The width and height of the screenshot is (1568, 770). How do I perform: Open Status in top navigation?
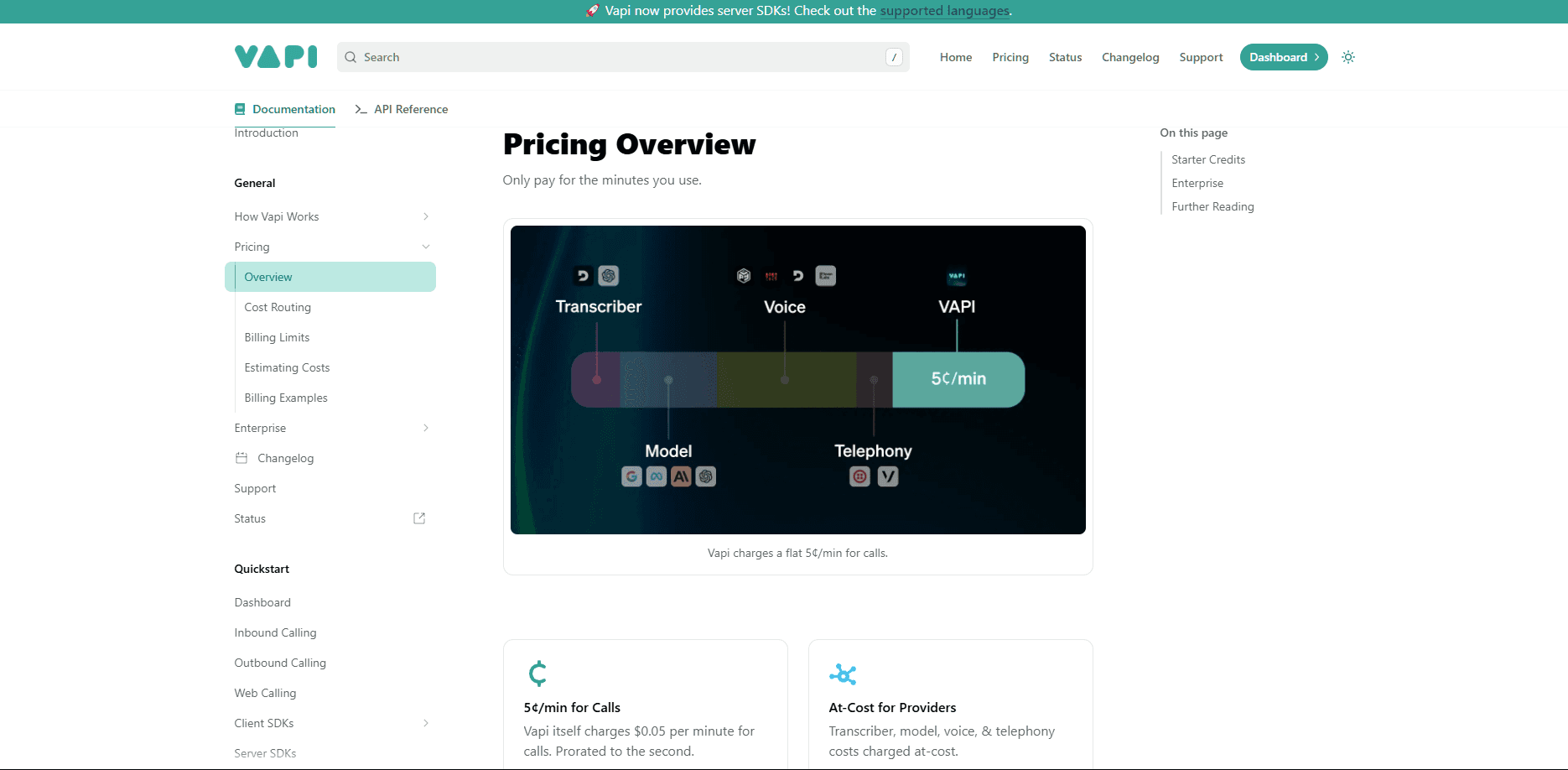(1066, 57)
